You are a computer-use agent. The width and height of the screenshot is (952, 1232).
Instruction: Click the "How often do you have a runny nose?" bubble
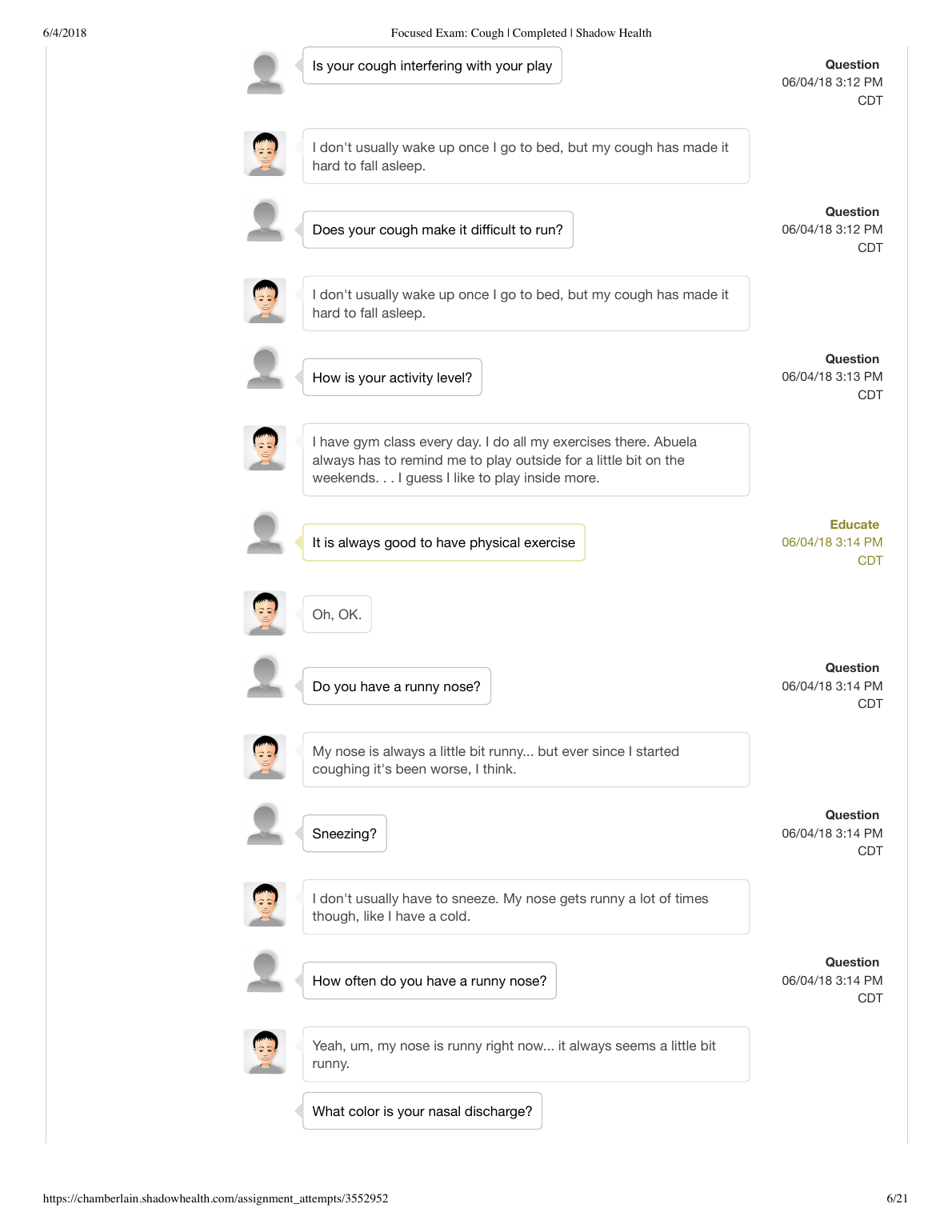click(x=429, y=981)
